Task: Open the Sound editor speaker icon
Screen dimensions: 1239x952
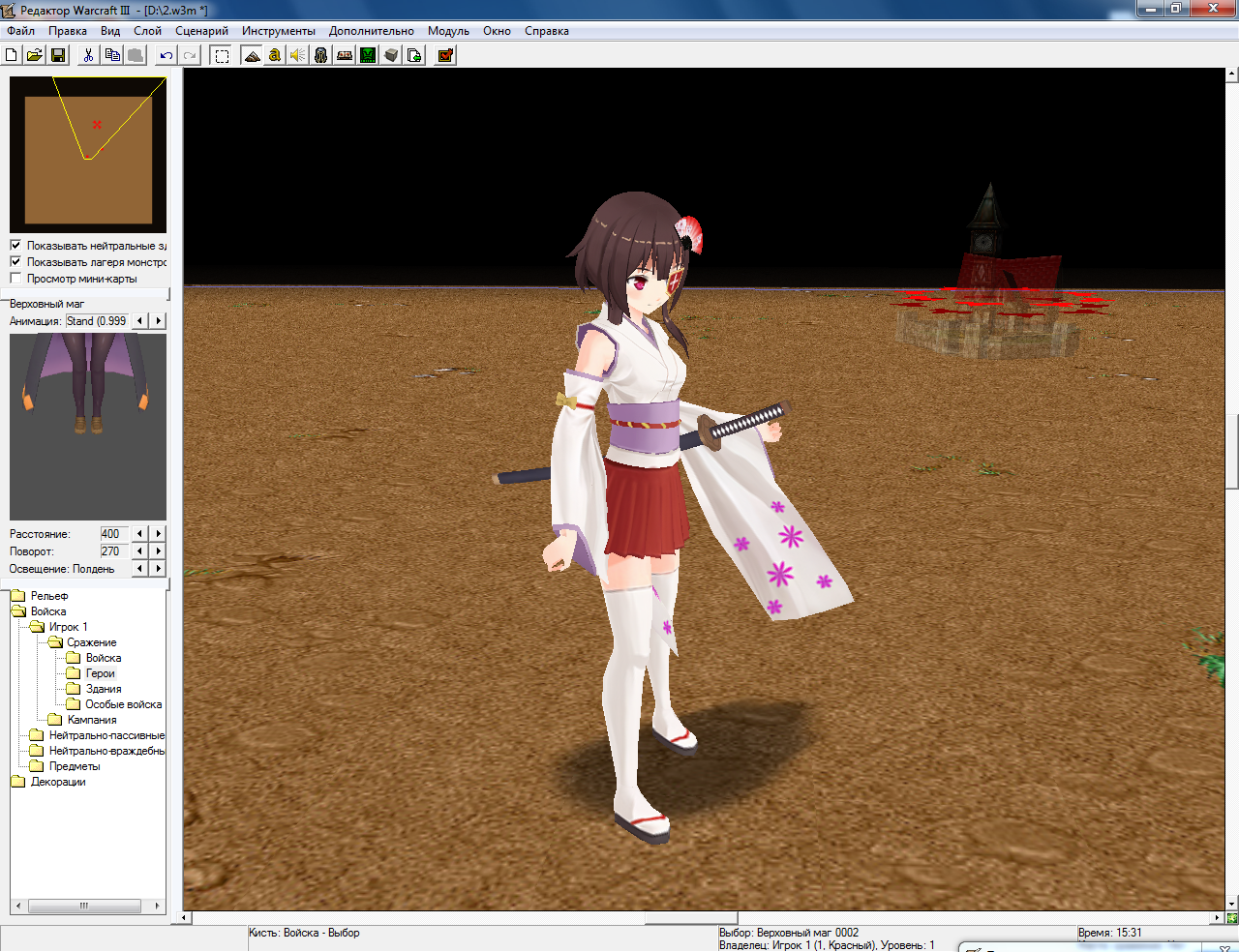Action: [298, 55]
